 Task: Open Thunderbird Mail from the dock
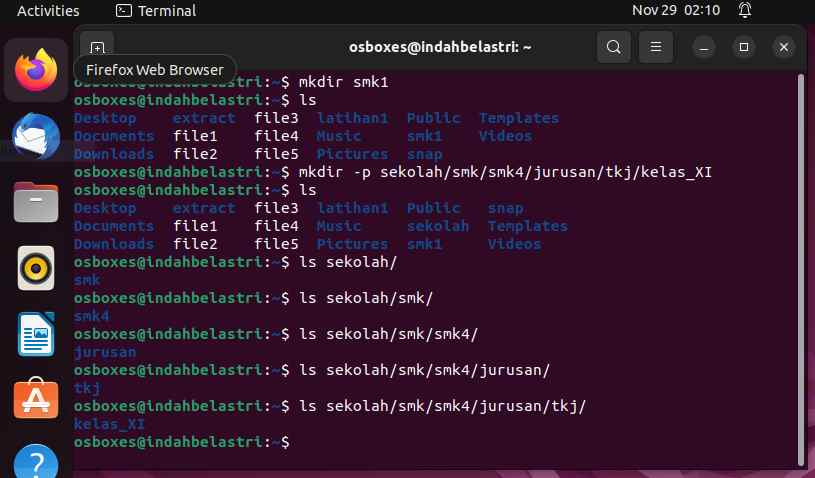[36, 136]
